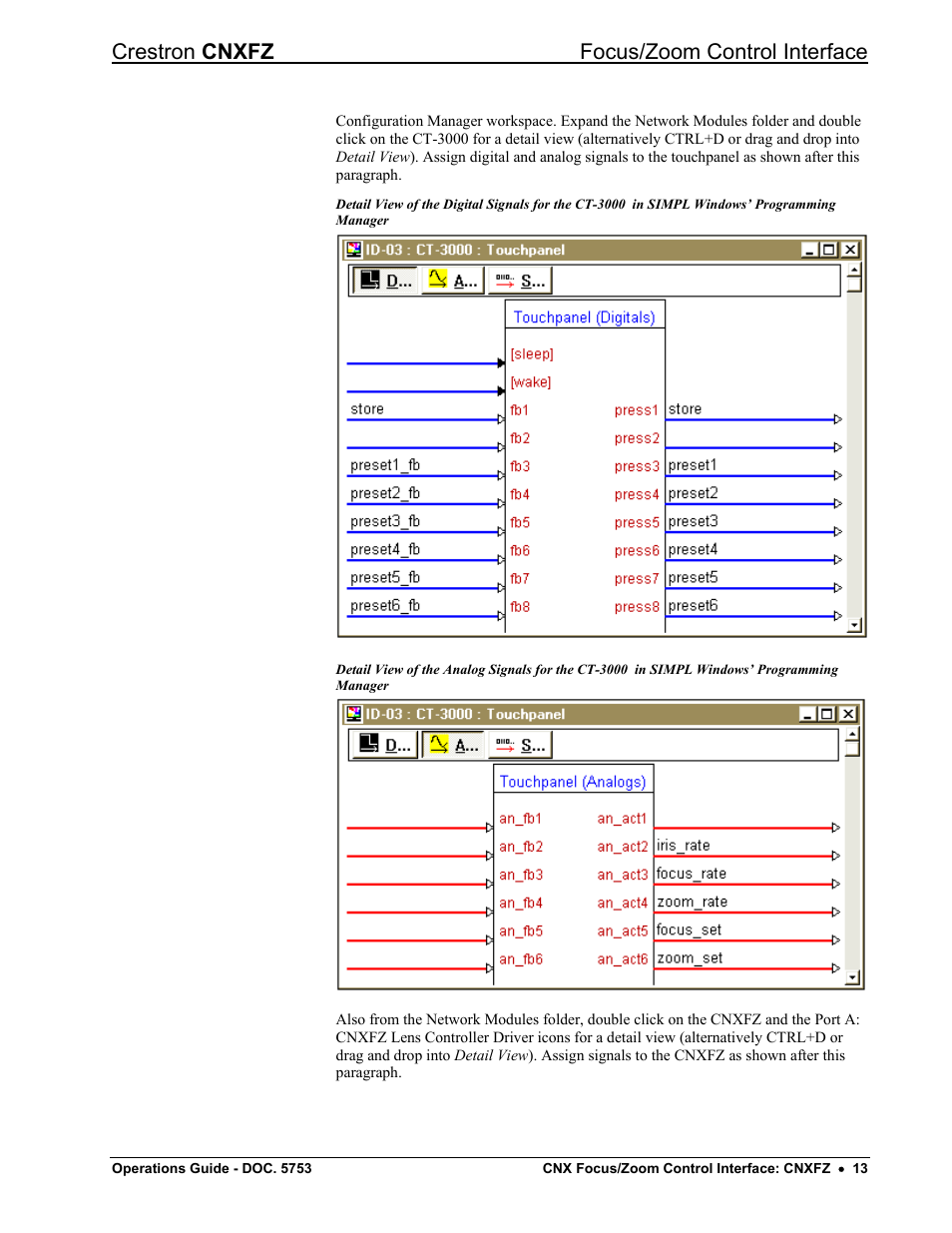Close the Analogs detail view window
This screenshot has height=1233, width=952.
[x=848, y=714]
